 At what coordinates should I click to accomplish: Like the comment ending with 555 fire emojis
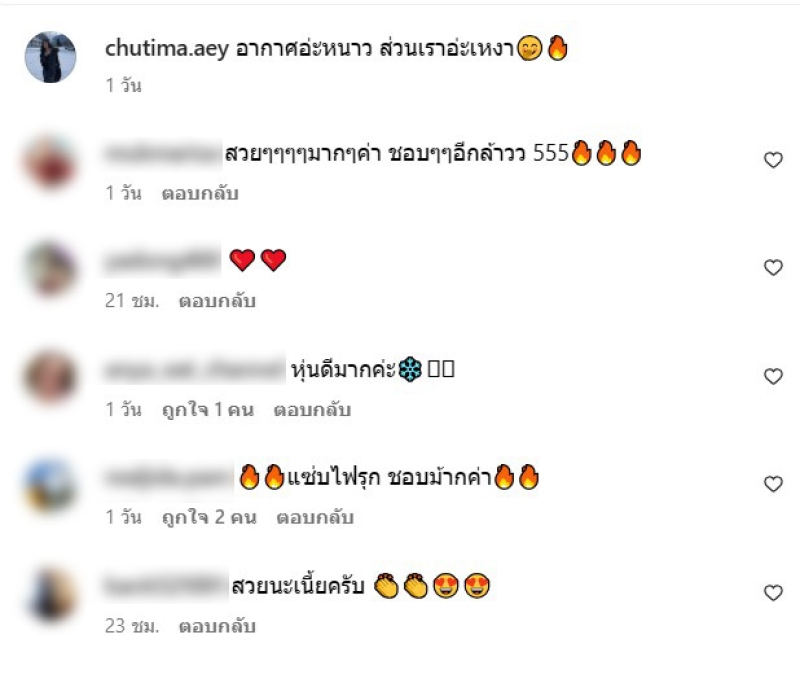coord(773,160)
